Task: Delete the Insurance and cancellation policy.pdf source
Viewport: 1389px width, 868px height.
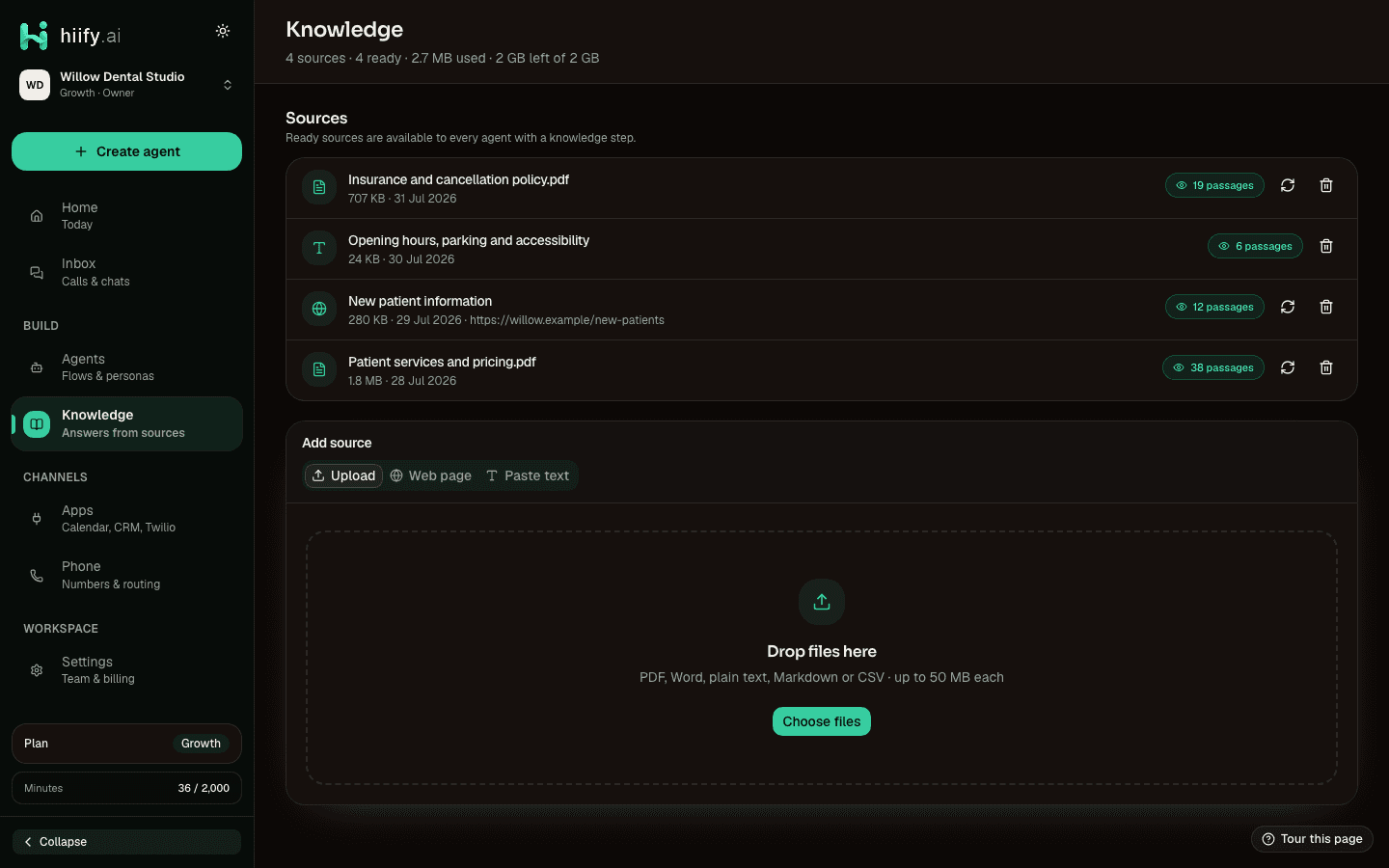Action: [x=1326, y=185]
